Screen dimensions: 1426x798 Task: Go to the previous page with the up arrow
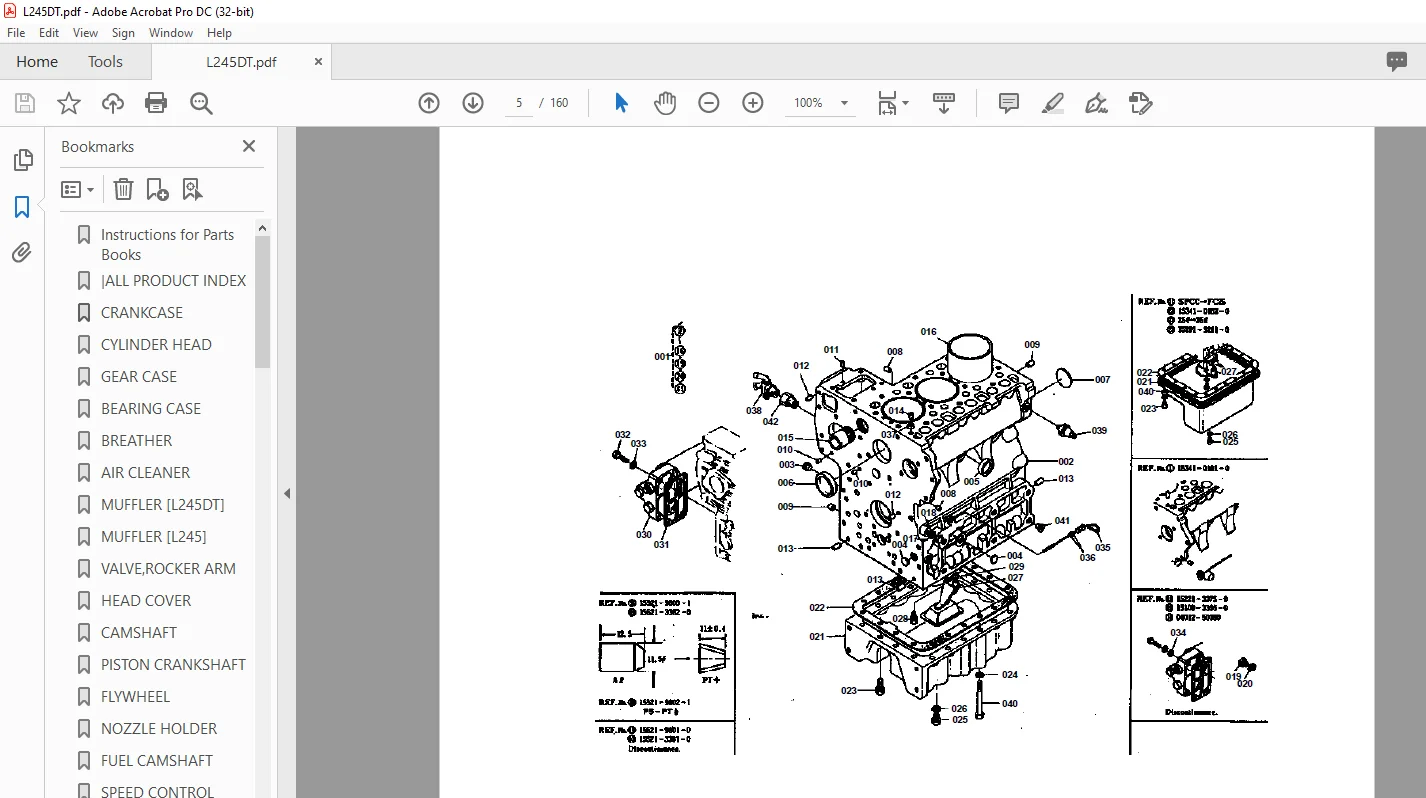[x=429, y=103]
